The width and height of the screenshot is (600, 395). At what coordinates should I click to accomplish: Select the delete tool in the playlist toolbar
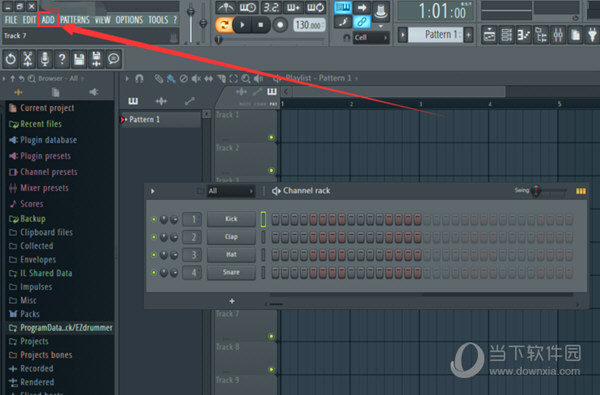184,78
